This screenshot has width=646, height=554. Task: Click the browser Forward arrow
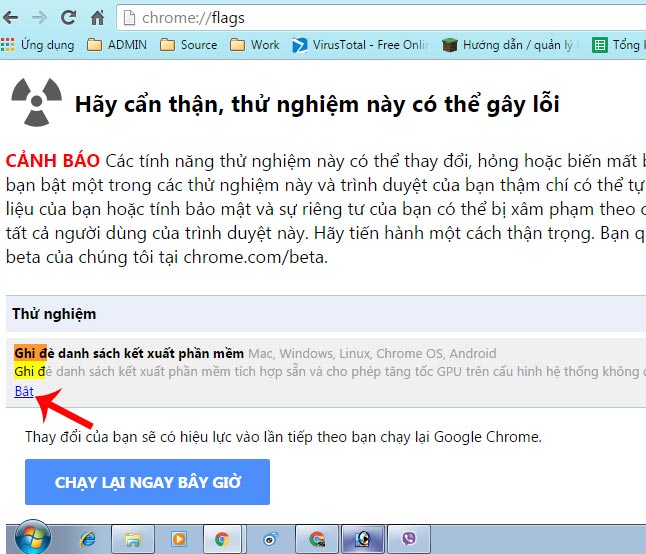(40, 18)
